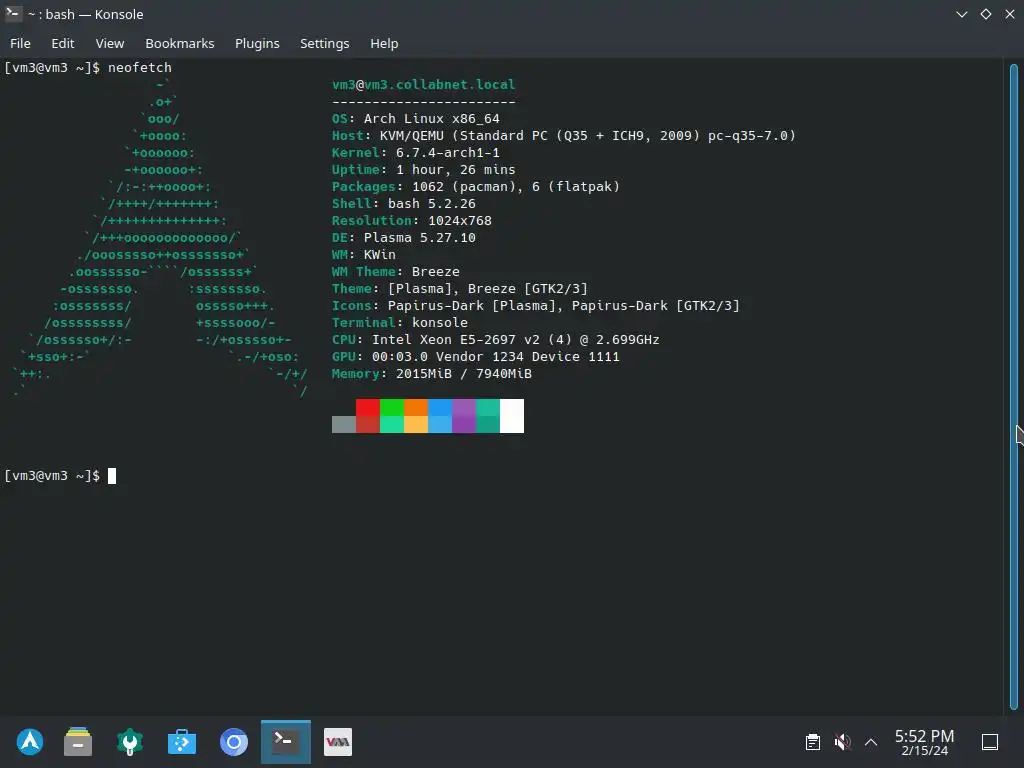
Task: Click the Icons 'Papirus-Dark [Plasma]' text
Action: tap(475, 305)
